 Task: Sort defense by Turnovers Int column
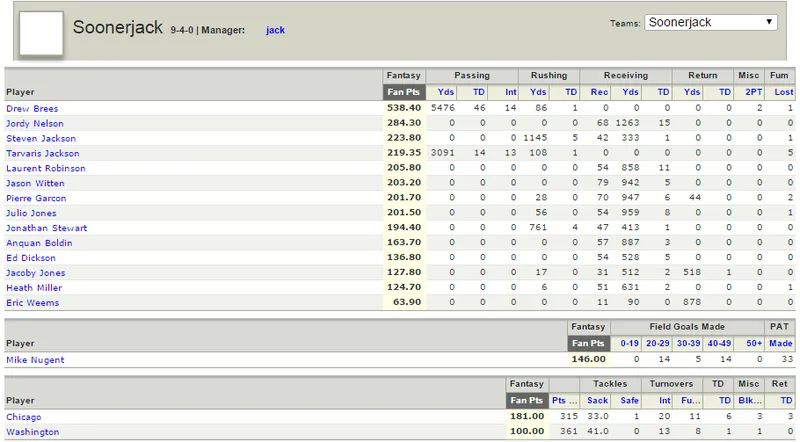664,401
